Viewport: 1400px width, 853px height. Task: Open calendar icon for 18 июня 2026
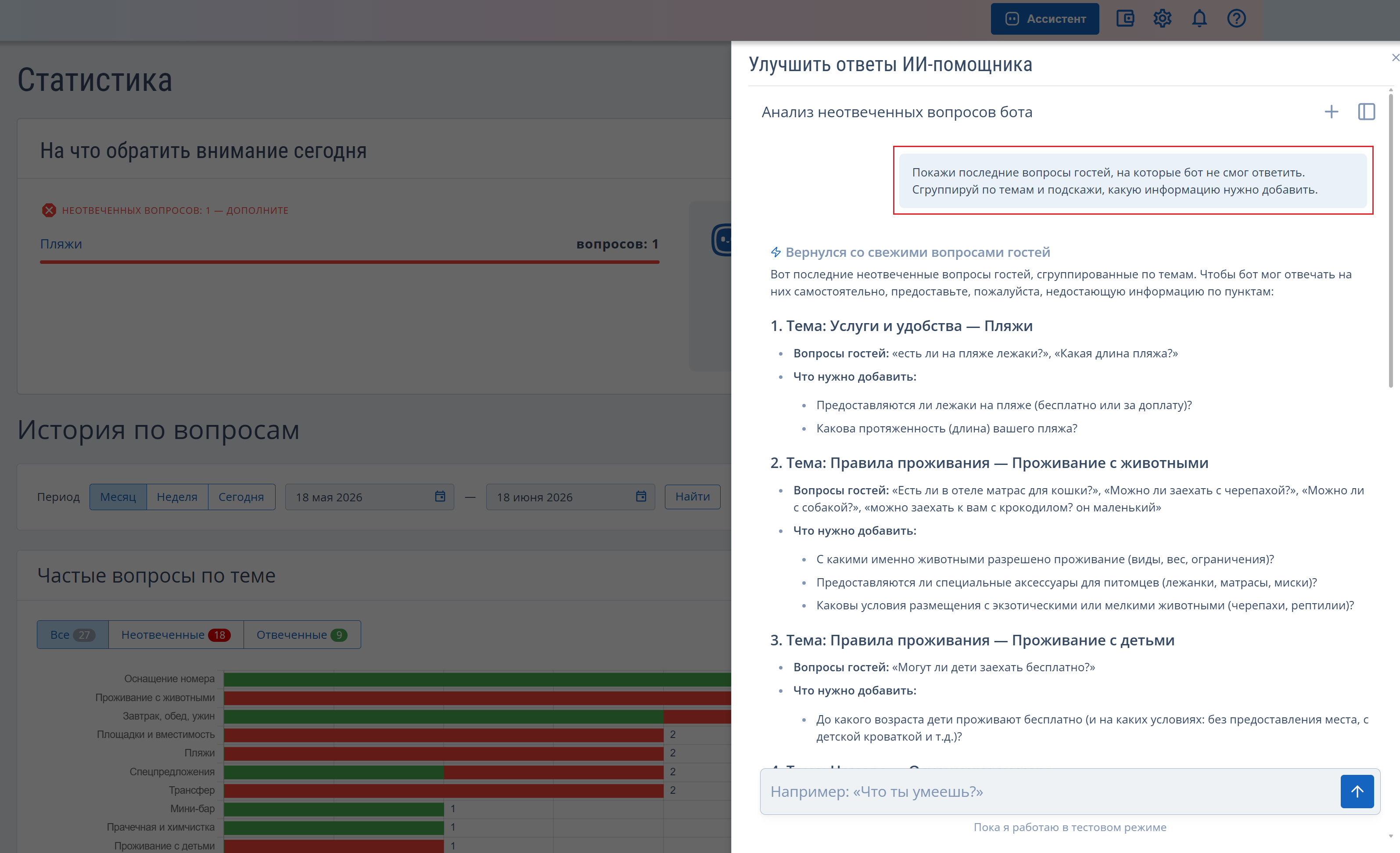(x=641, y=496)
